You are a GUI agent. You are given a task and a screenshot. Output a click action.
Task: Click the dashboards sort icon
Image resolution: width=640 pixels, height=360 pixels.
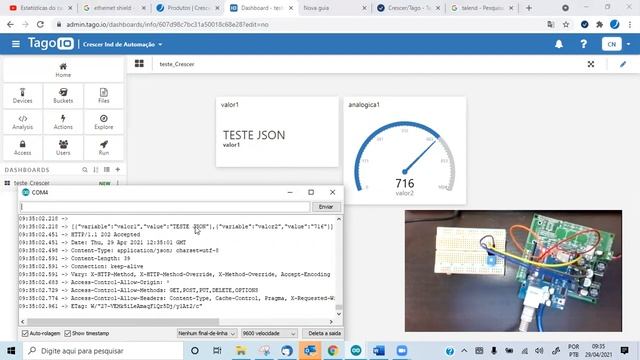click(96, 169)
